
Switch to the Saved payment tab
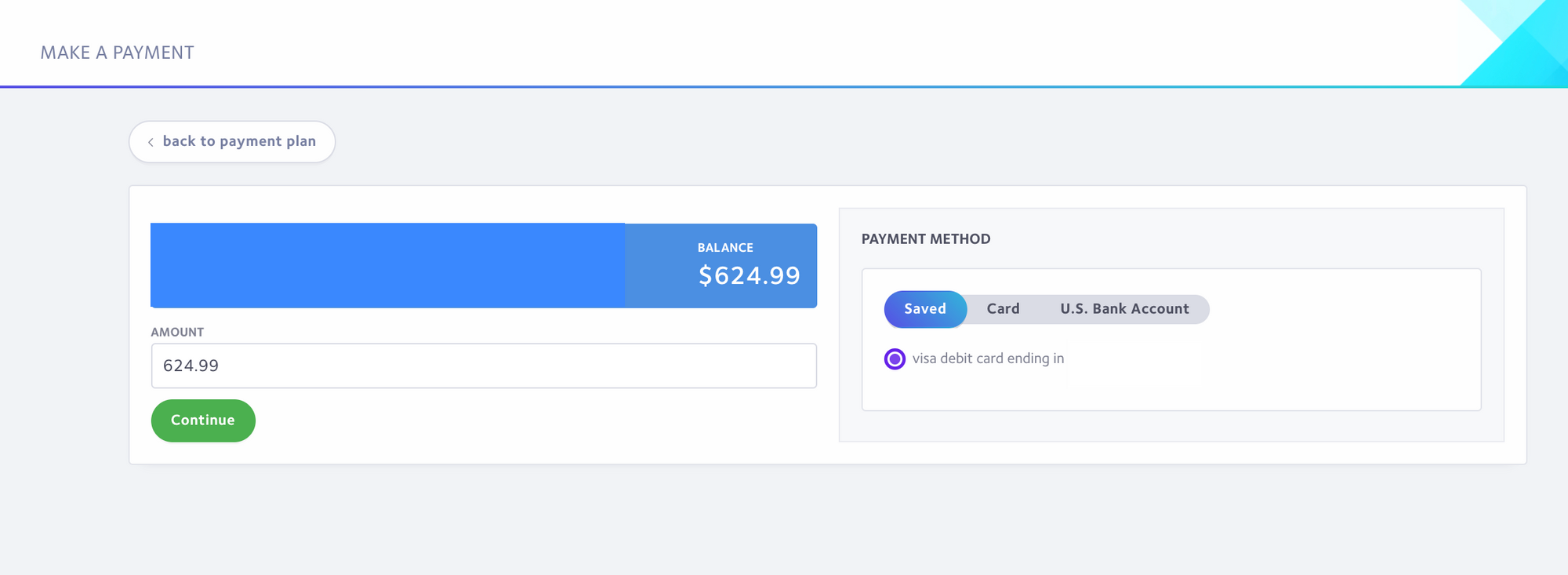[925, 309]
